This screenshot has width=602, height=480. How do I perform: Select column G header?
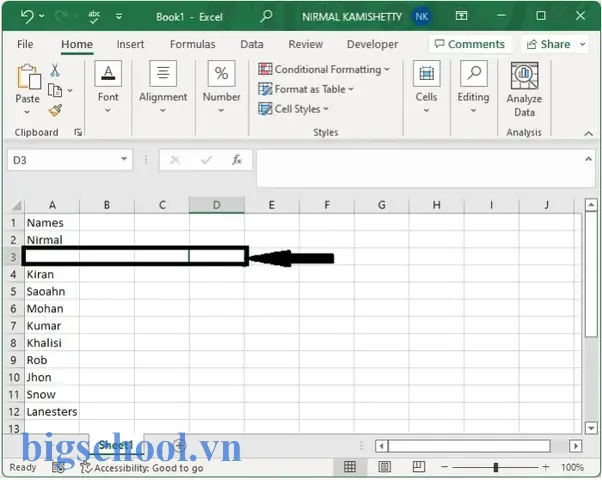(382, 205)
